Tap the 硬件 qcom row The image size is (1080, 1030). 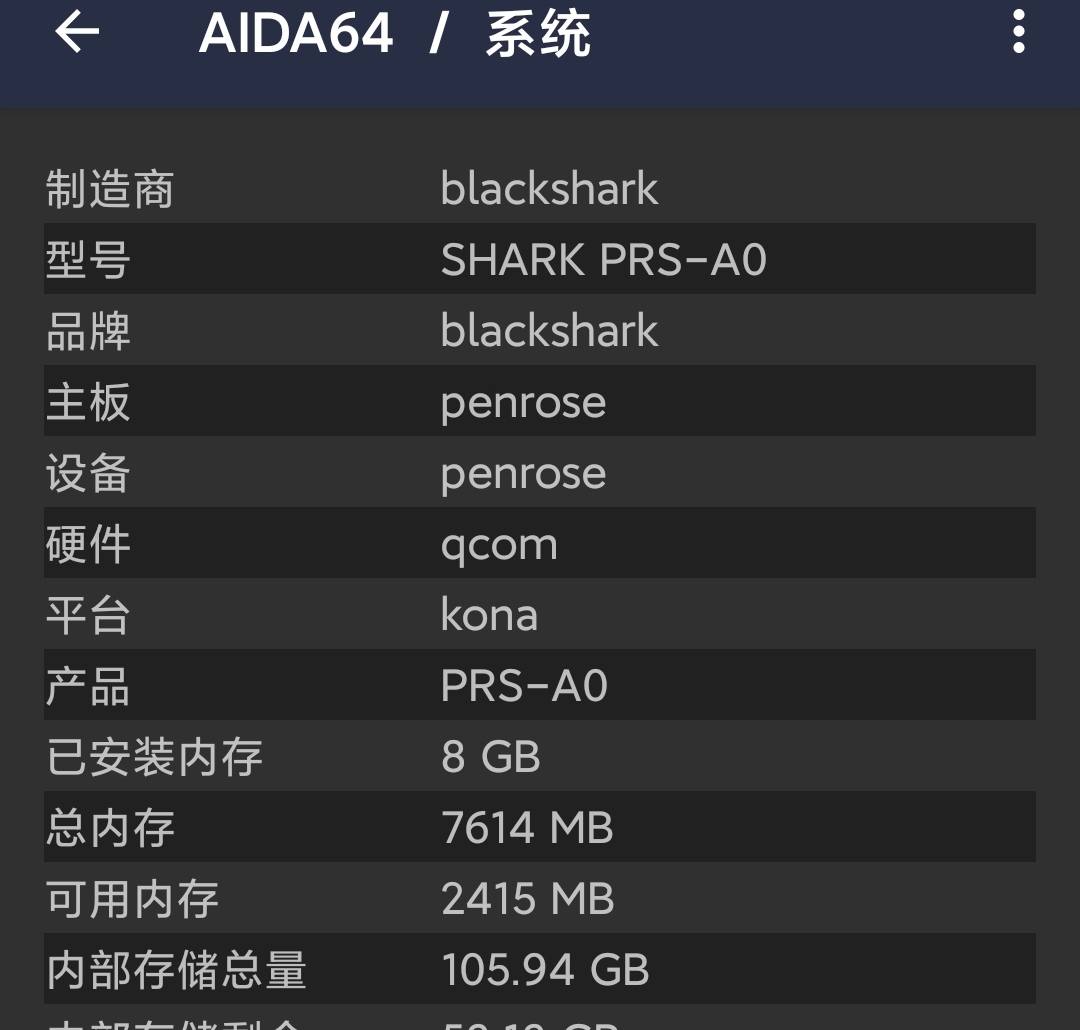point(540,543)
